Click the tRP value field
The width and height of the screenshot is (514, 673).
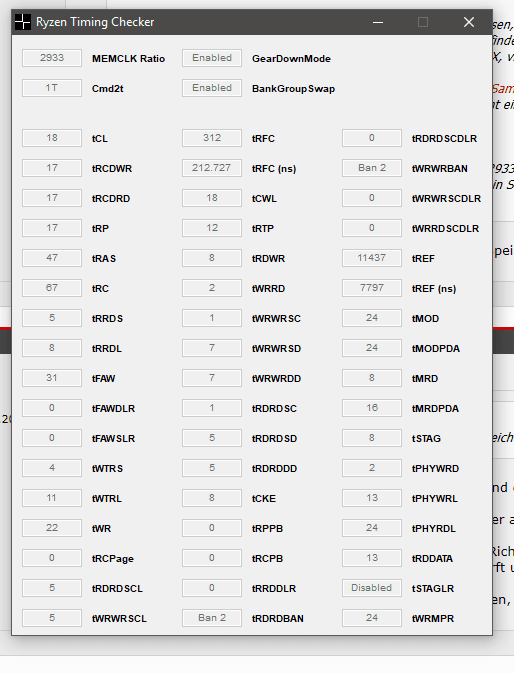[52, 228]
